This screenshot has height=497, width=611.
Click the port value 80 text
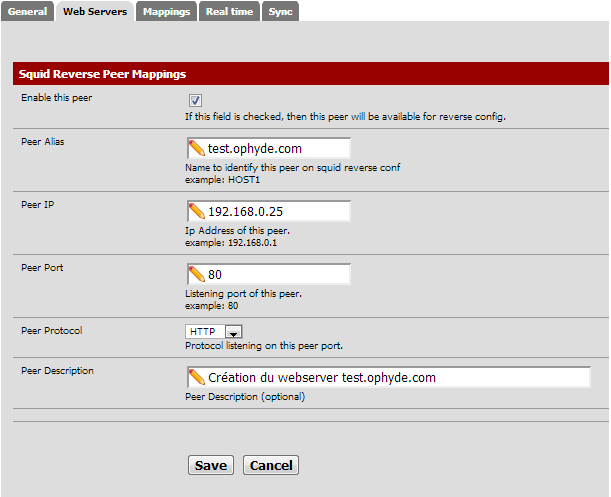pos(216,275)
